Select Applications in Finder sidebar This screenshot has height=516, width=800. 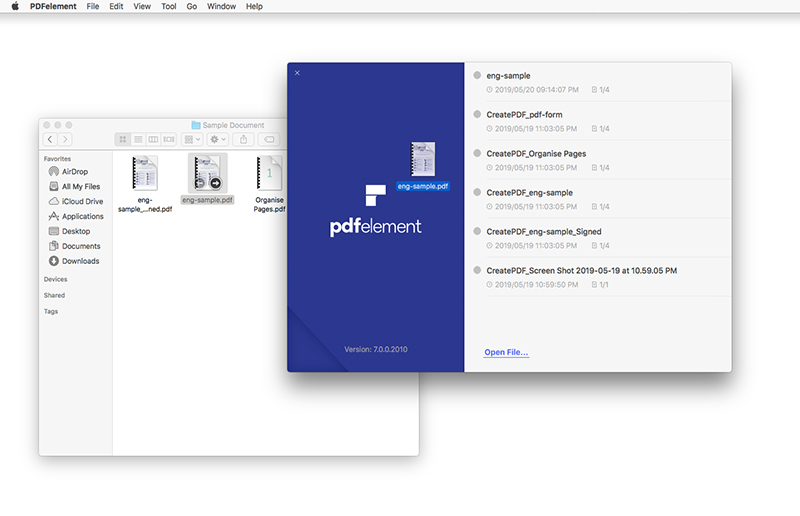tap(76, 216)
